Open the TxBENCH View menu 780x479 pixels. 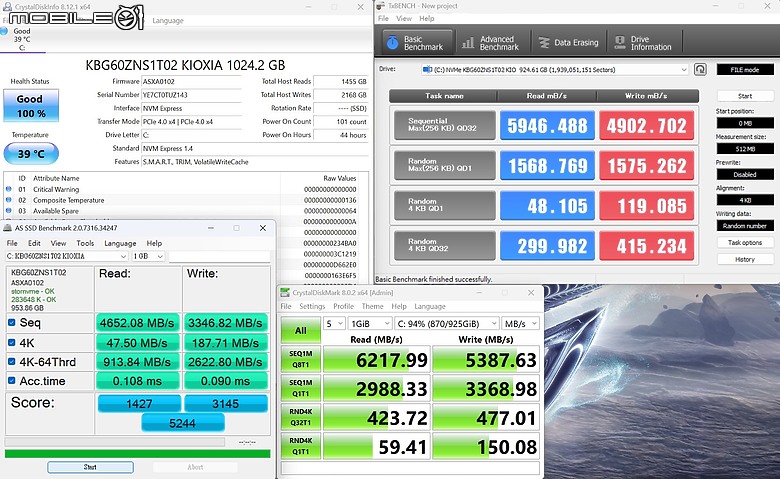[x=404, y=18]
